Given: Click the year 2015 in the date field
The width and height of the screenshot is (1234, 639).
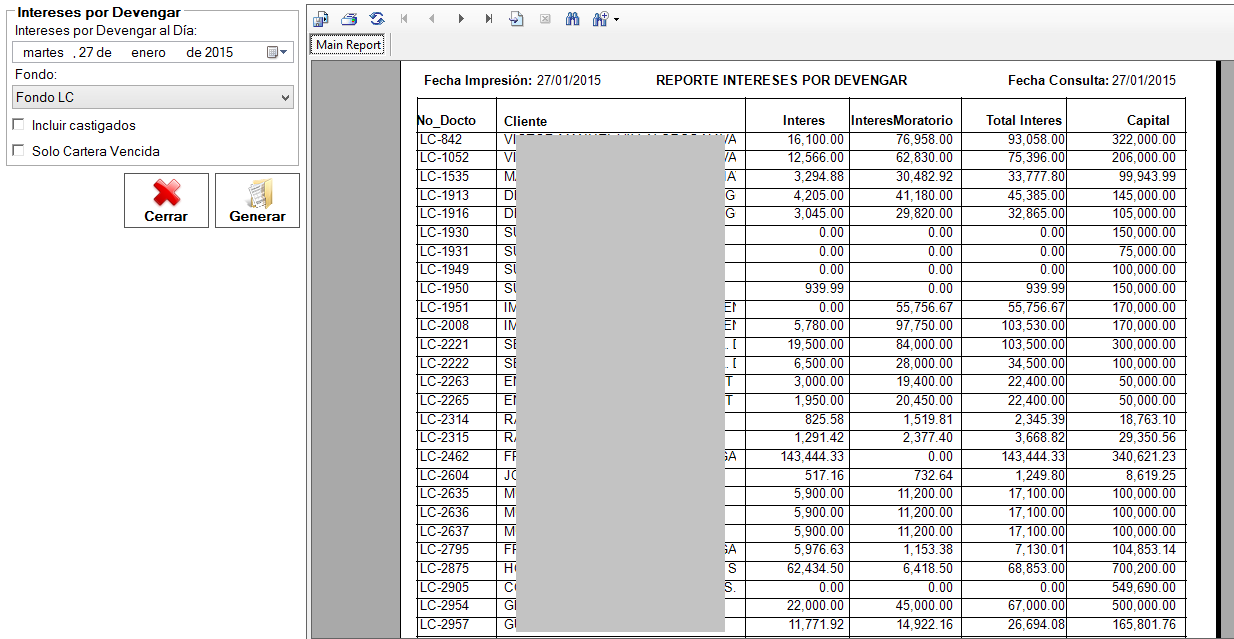Looking at the screenshot, I should coord(219,52).
